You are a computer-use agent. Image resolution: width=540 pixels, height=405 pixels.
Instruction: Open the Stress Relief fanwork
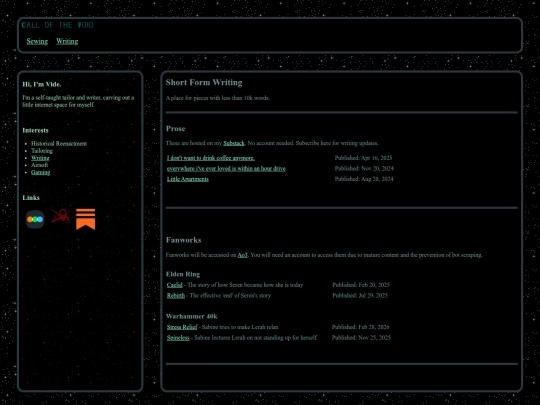click(182, 327)
